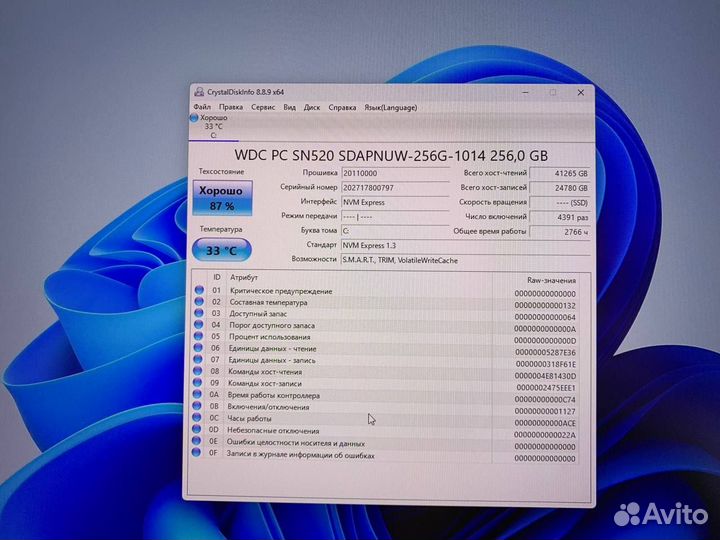Select attribute Команды хост-записи

click(264, 383)
